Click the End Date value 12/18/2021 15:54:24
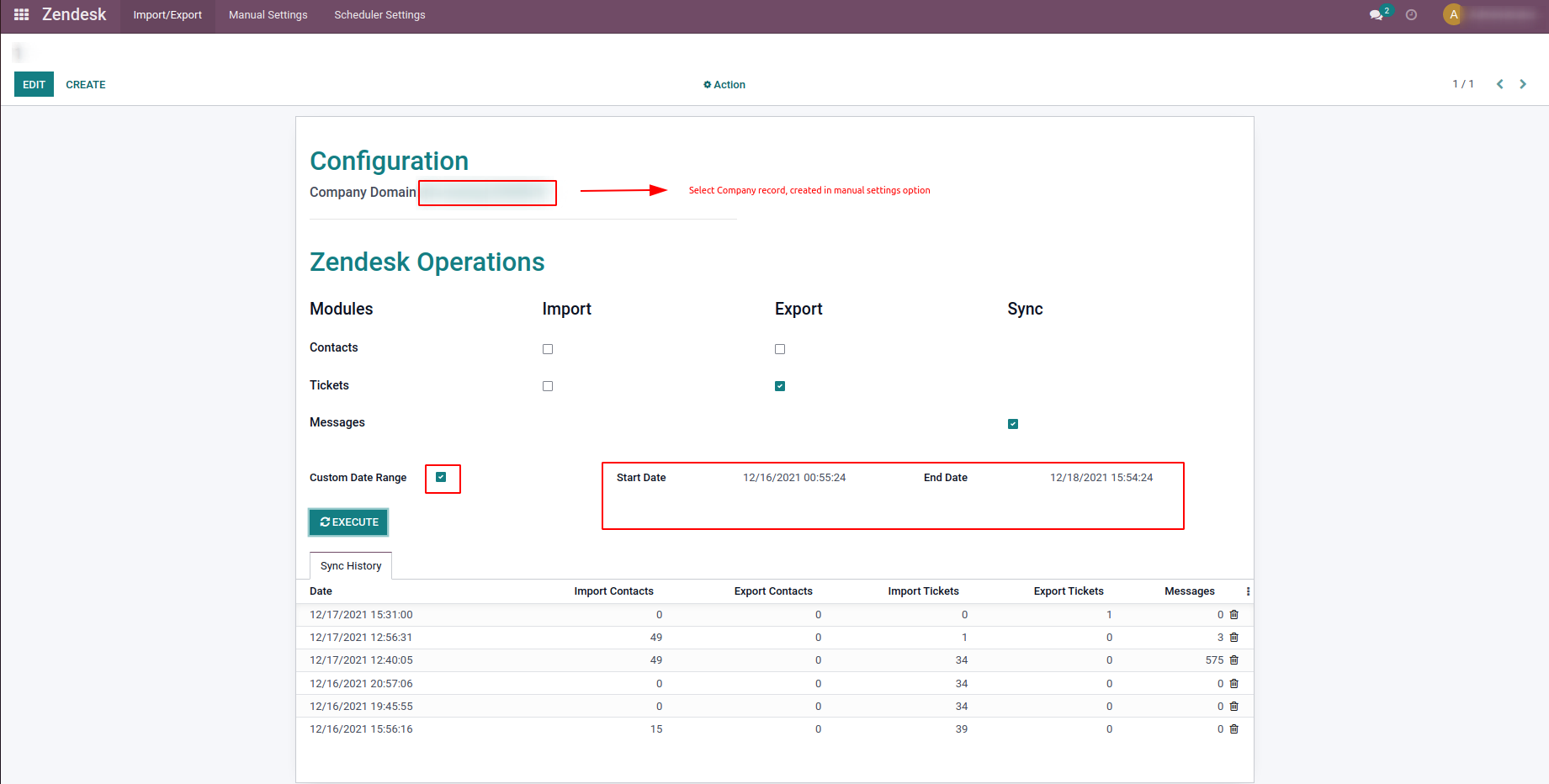 (x=1101, y=478)
